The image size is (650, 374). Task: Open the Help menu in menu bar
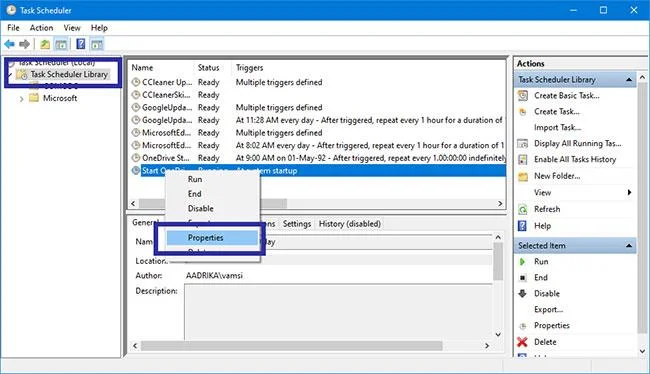99,28
